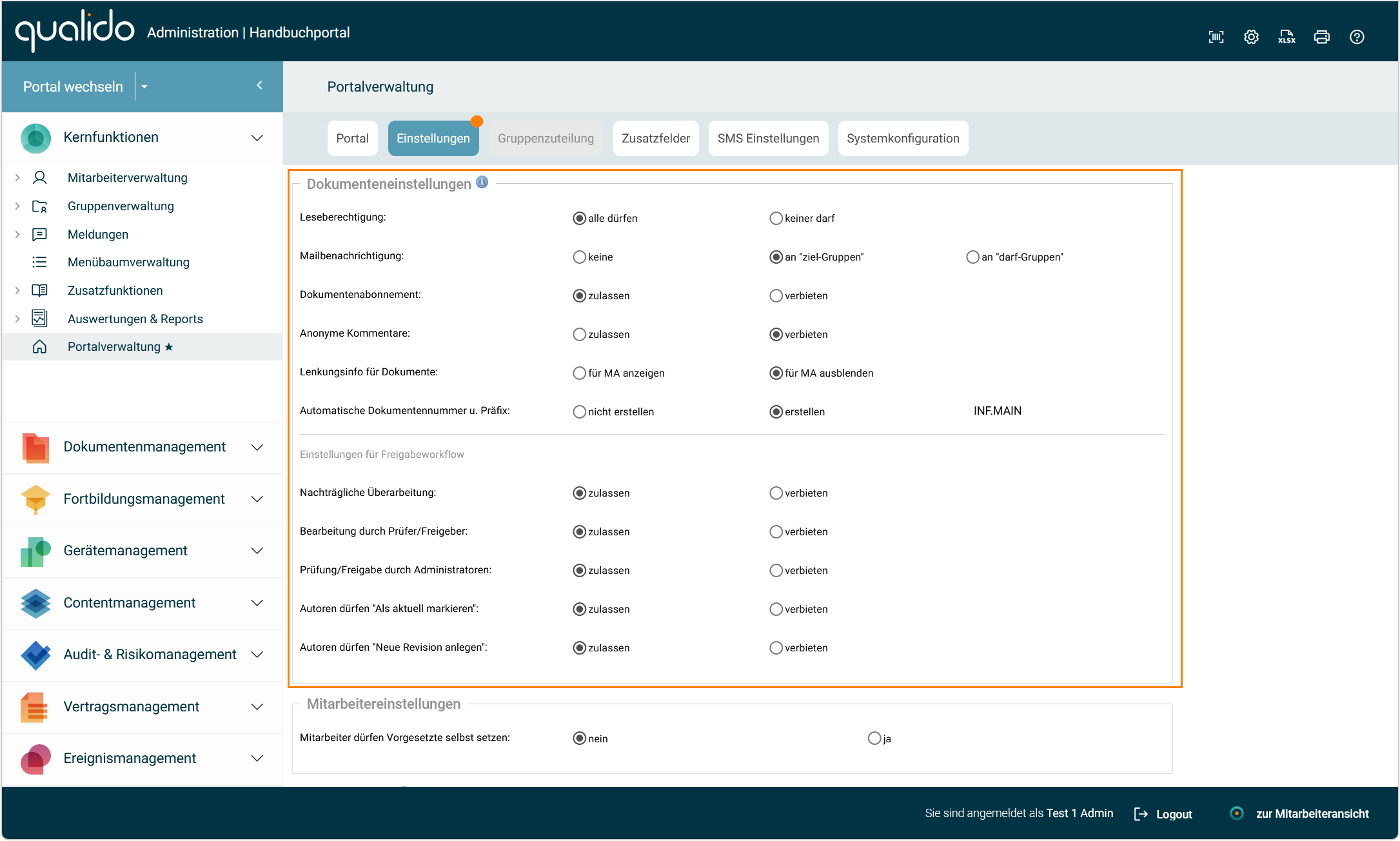Open the Portal wechseln dropdown arrow
Screen dimensions: 1400x841
click(144, 86)
